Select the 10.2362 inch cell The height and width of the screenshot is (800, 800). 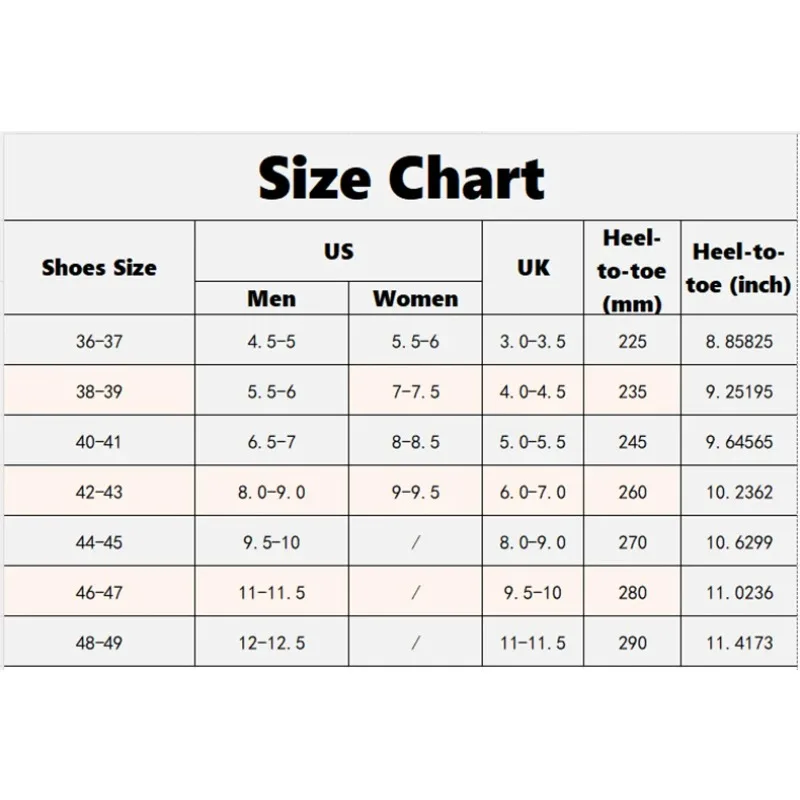(740, 492)
